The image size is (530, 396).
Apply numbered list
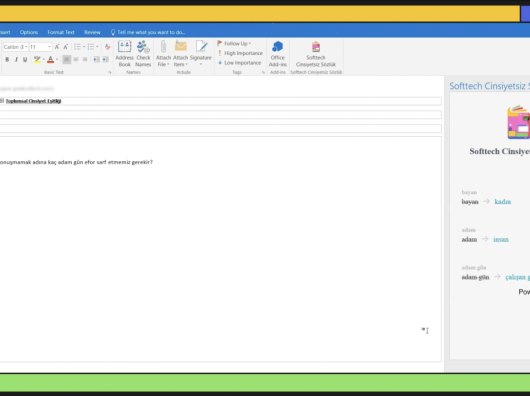point(91,47)
